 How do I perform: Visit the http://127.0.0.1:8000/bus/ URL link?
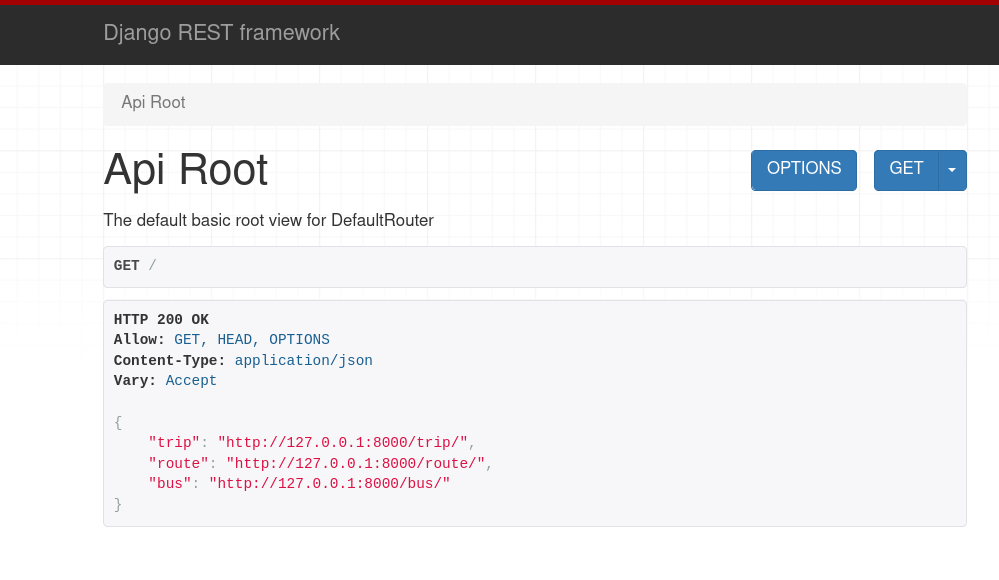click(329, 484)
